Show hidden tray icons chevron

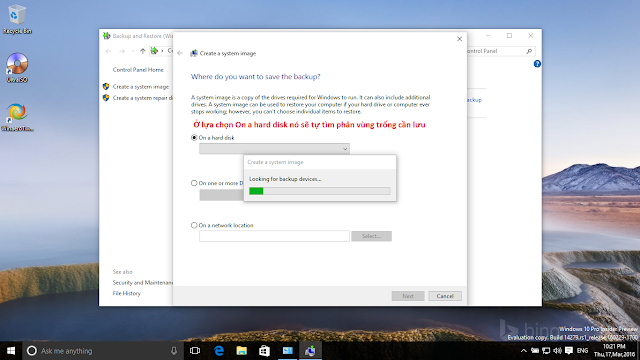point(524,351)
